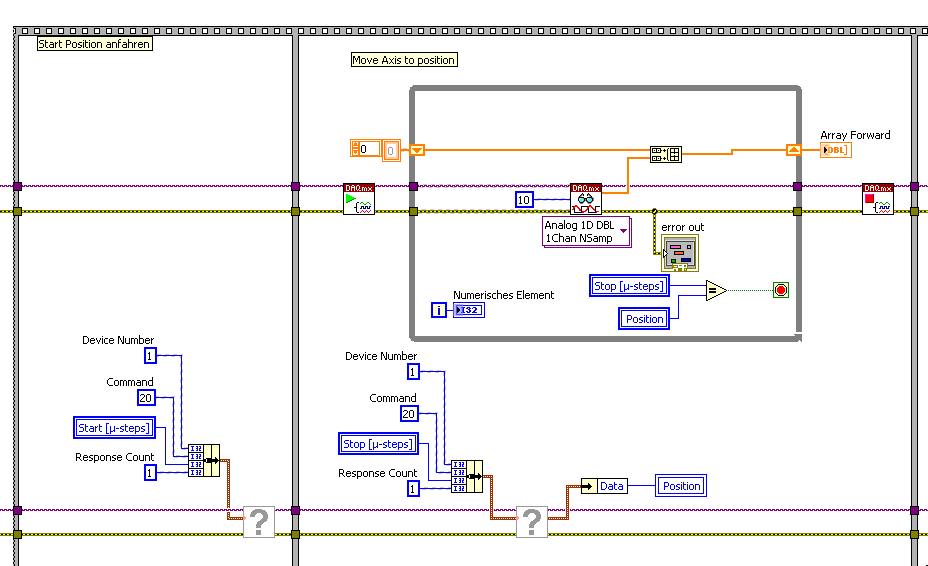
Task: Select the DAQmx Start Task VI icon
Action: click(359, 199)
